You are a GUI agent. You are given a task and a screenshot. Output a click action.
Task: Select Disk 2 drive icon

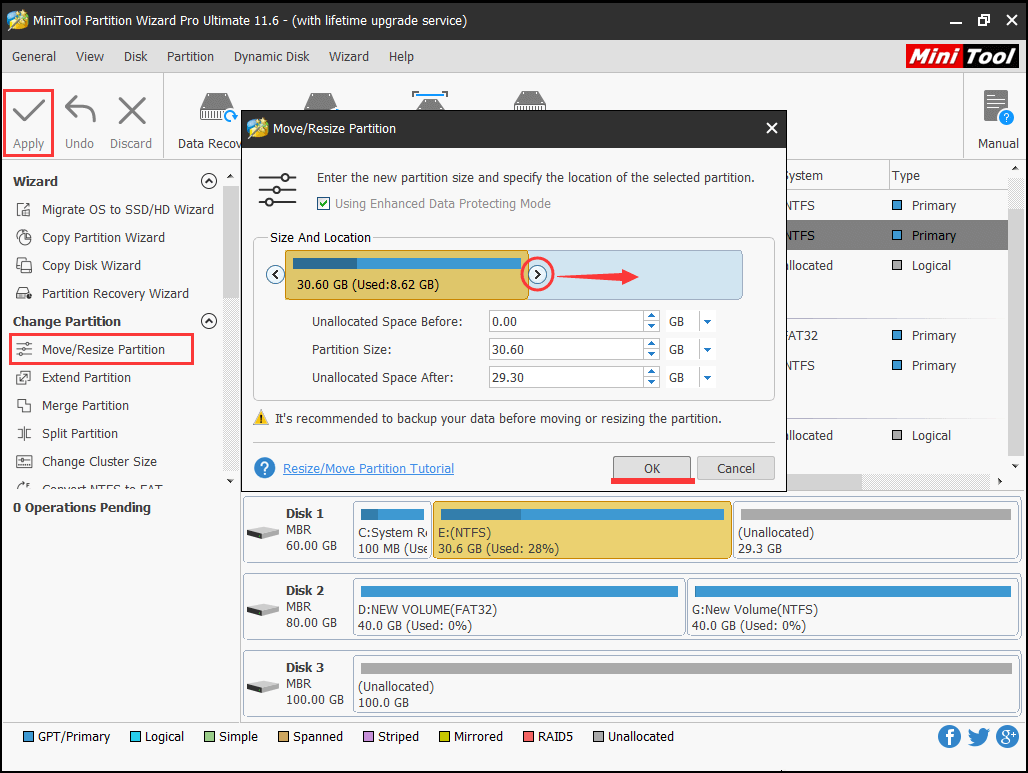coord(263,609)
